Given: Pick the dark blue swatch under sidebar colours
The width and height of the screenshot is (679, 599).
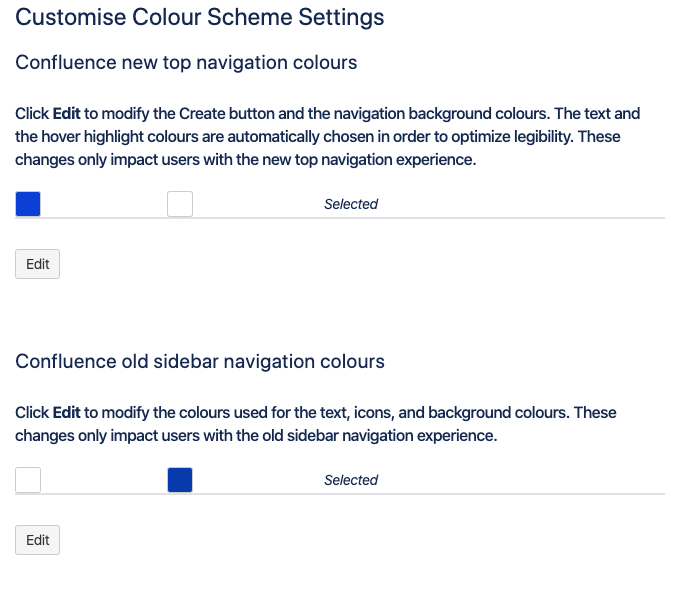Looking at the screenshot, I should pos(180,480).
